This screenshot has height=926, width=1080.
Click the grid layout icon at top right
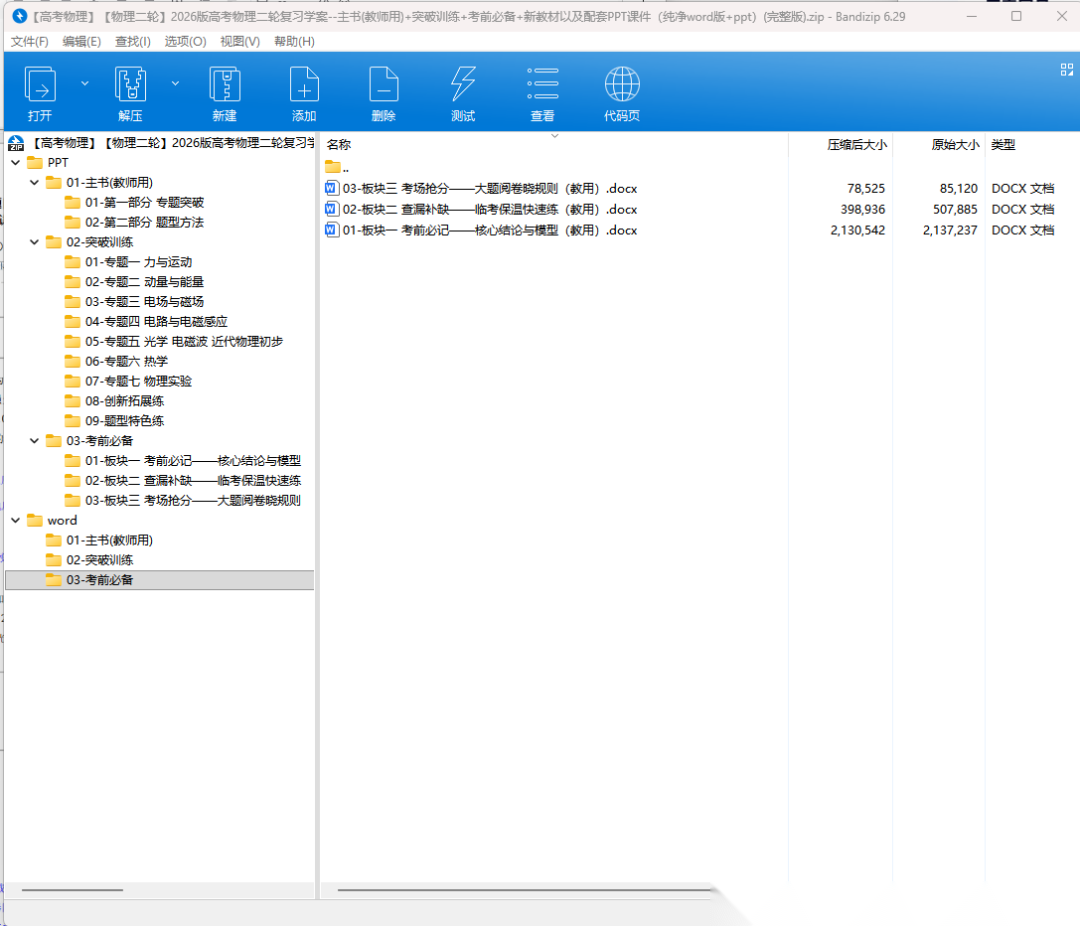click(x=1066, y=69)
